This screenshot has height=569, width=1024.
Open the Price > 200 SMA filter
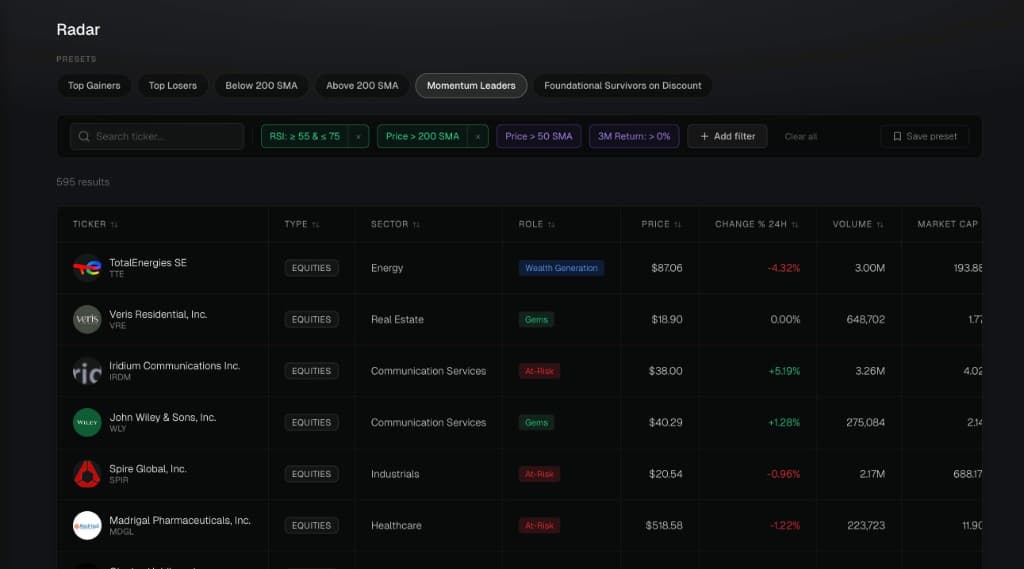pyautogui.click(x=423, y=137)
